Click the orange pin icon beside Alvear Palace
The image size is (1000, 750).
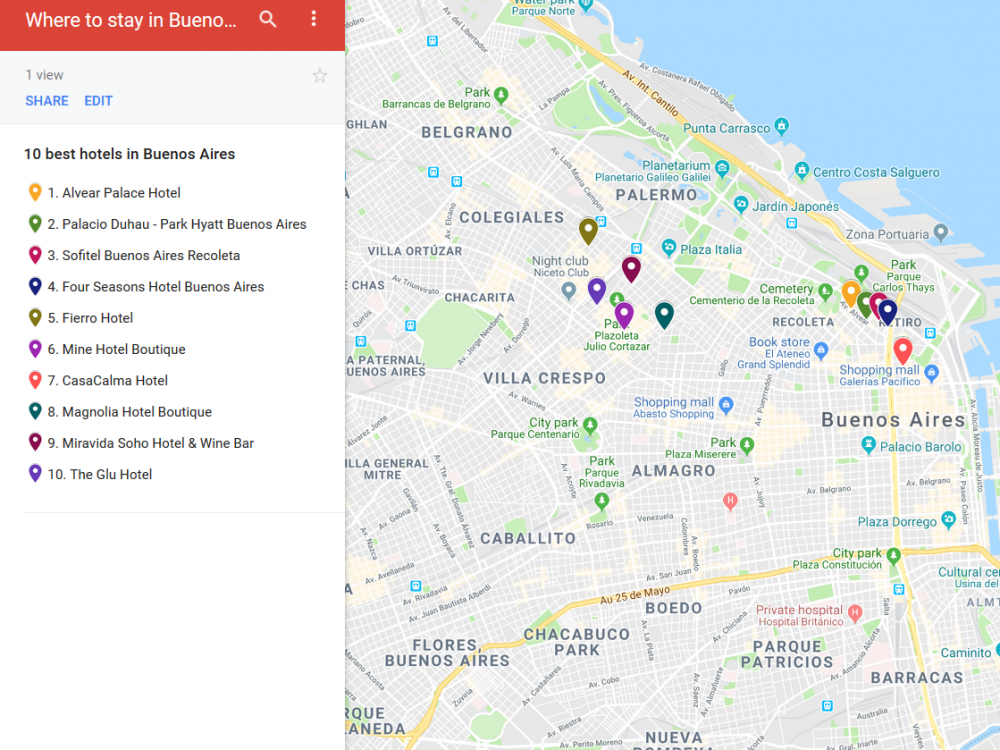pos(35,193)
